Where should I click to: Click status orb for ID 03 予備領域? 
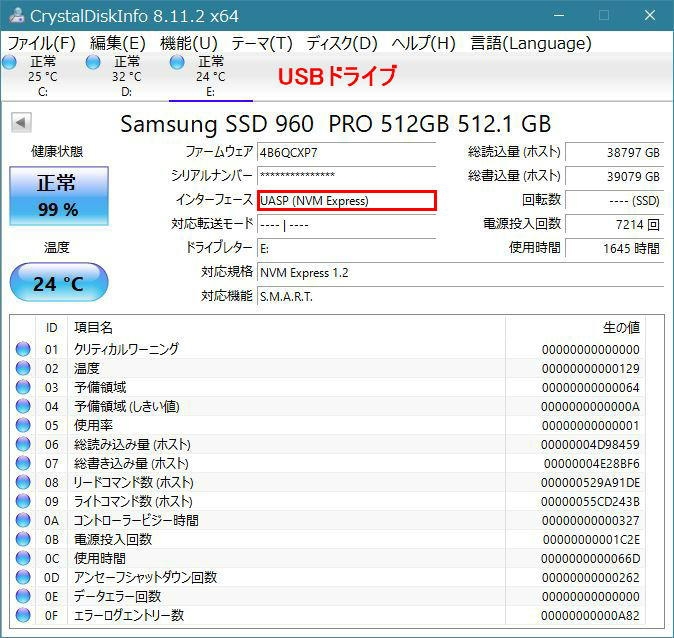click(x=23, y=387)
